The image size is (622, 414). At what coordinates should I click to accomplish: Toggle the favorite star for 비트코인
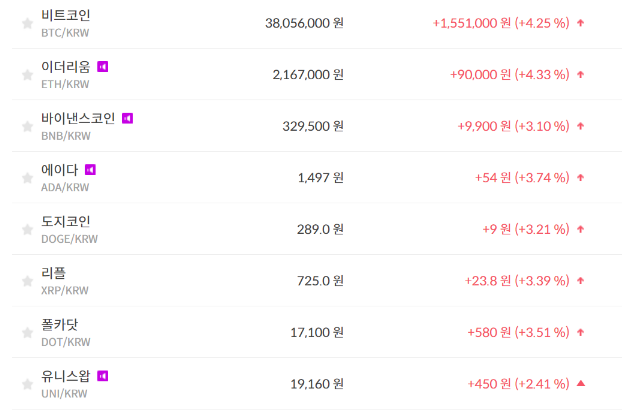click(x=27, y=23)
